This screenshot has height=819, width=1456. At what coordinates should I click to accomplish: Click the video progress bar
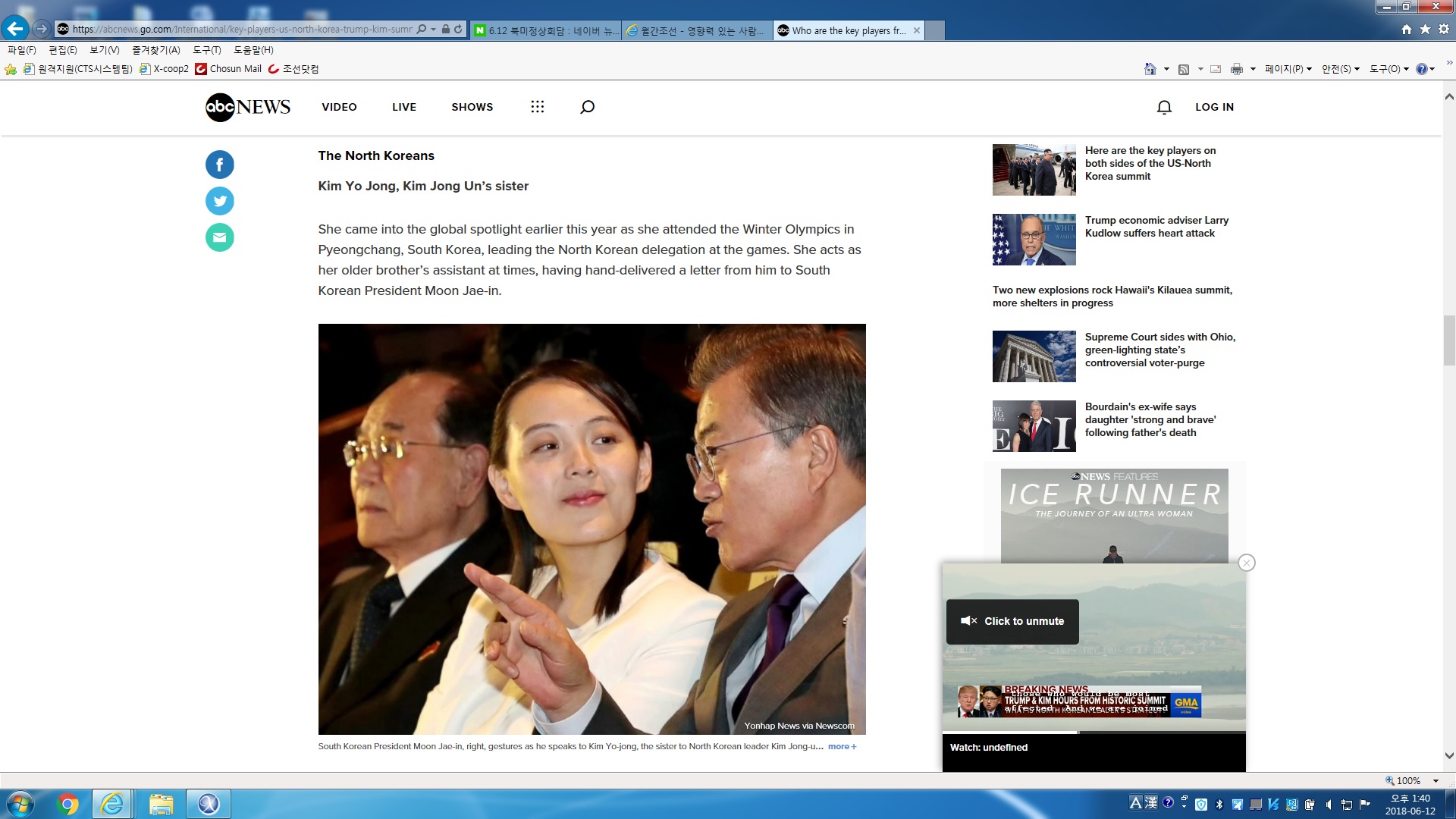click(1094, 733)
